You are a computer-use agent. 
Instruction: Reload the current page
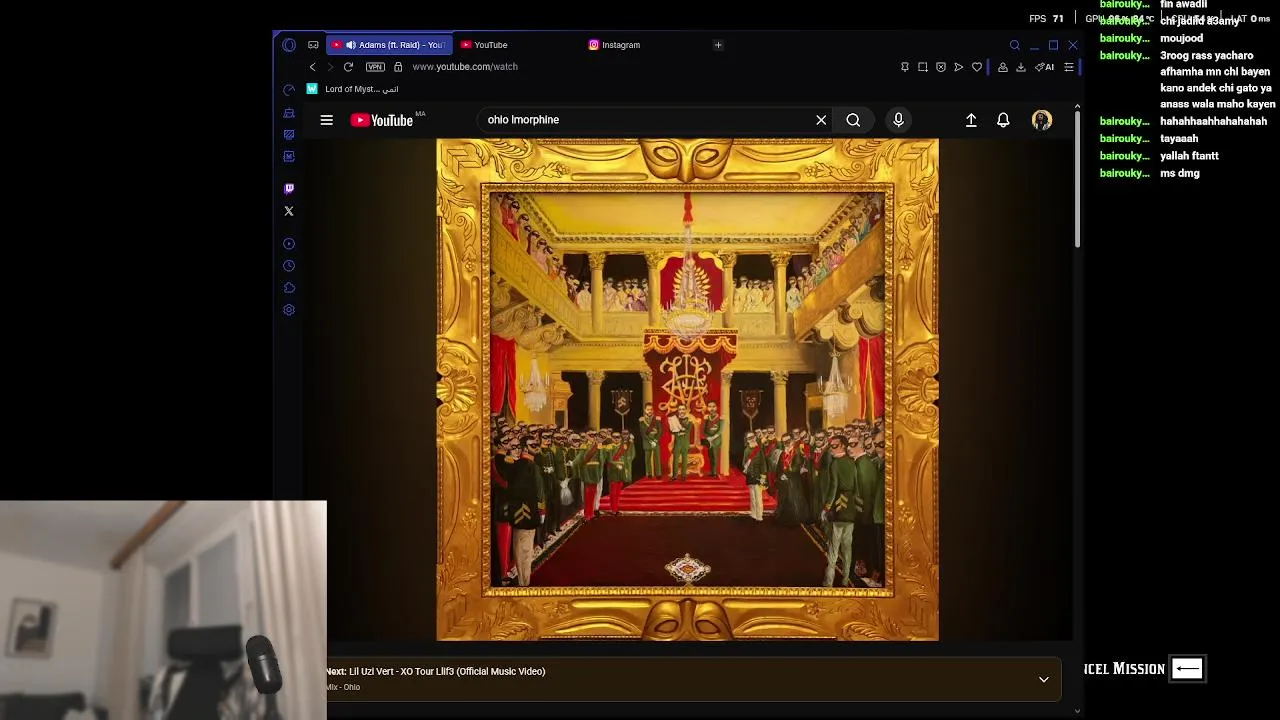tap(348, 67)
